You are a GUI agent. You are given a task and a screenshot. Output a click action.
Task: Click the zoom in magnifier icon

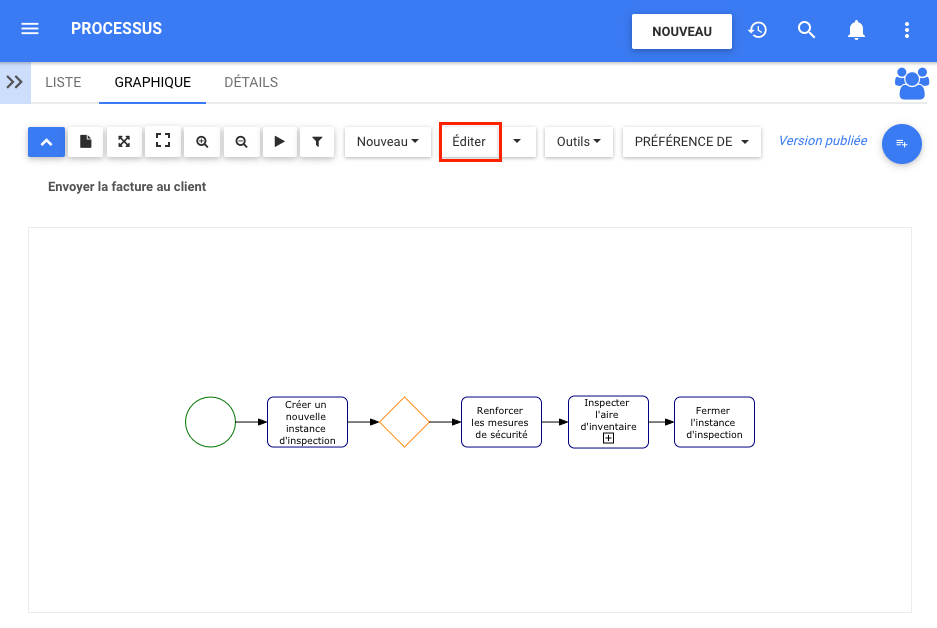[x=202, y=142]
